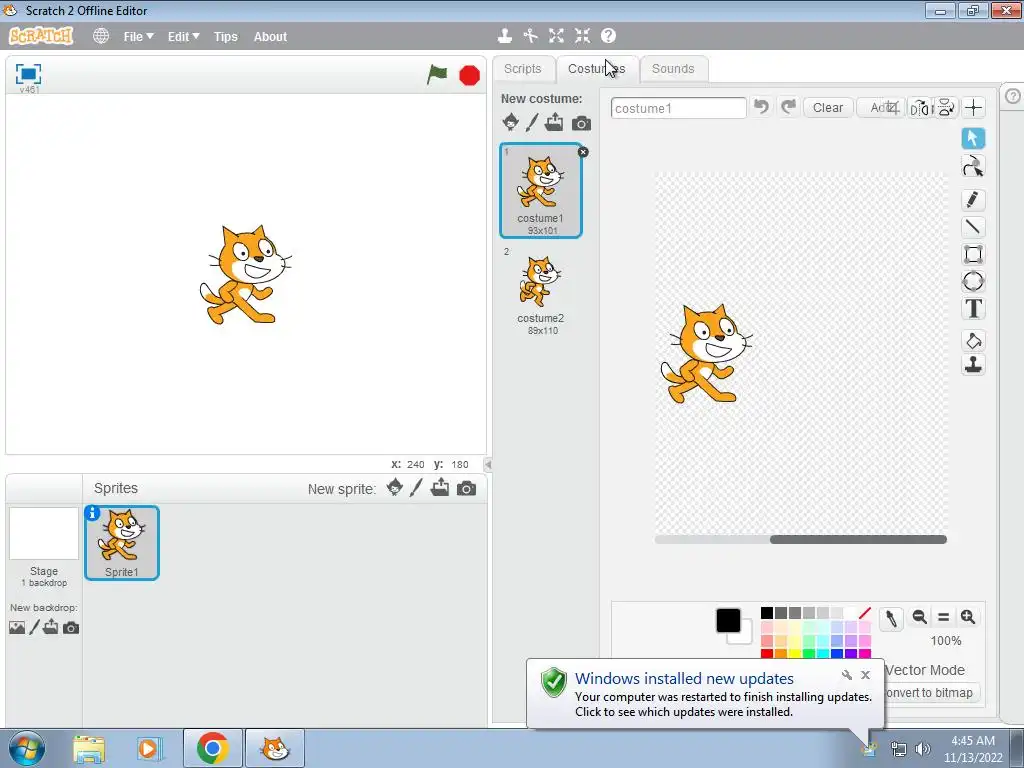Screen dimensions: 1024x768
Task: Click the Shrink sprite icon
Action: pos(583,36)
